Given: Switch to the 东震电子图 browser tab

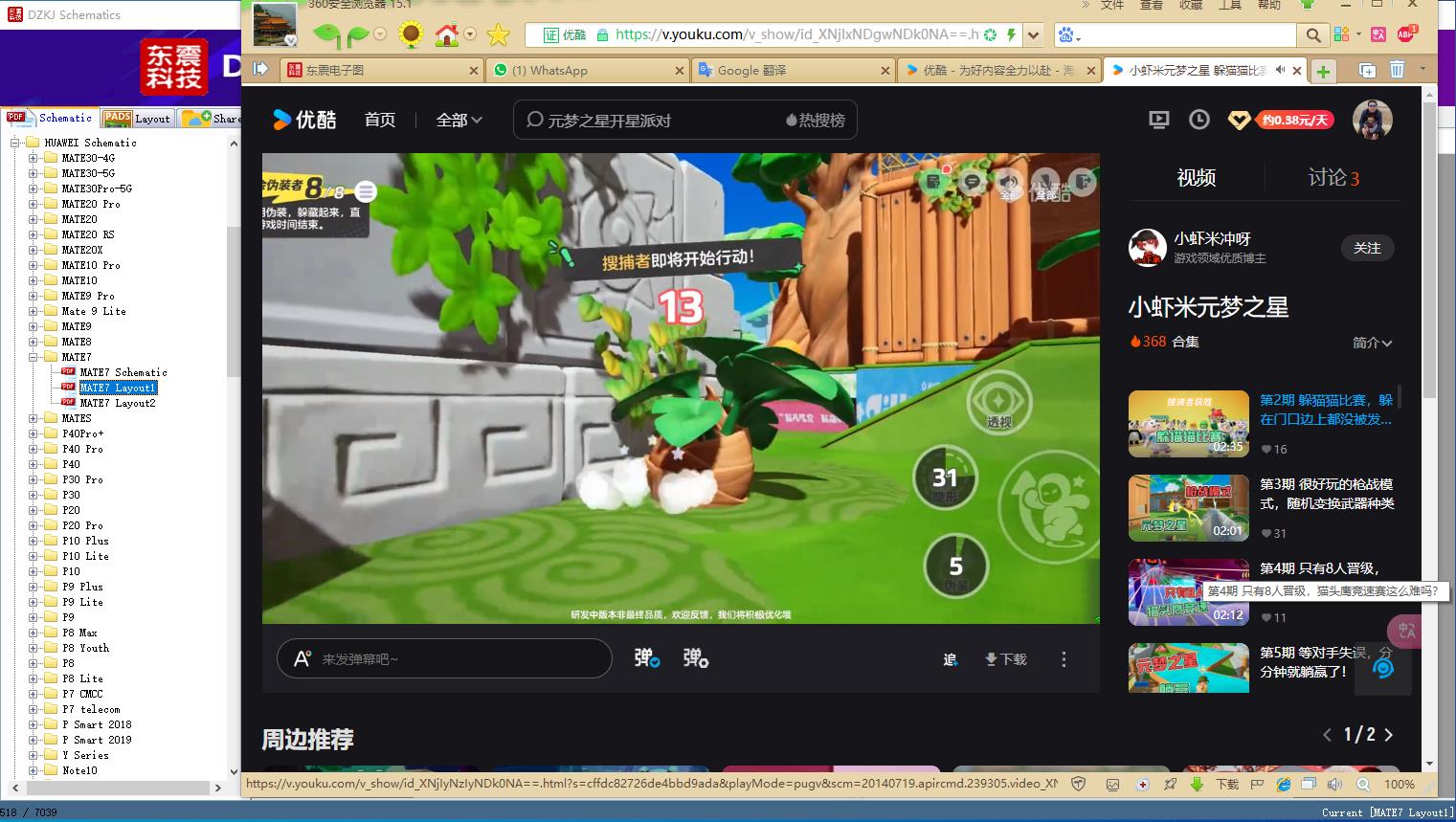Looking at the screenshot, I should [x=382, y=70].
